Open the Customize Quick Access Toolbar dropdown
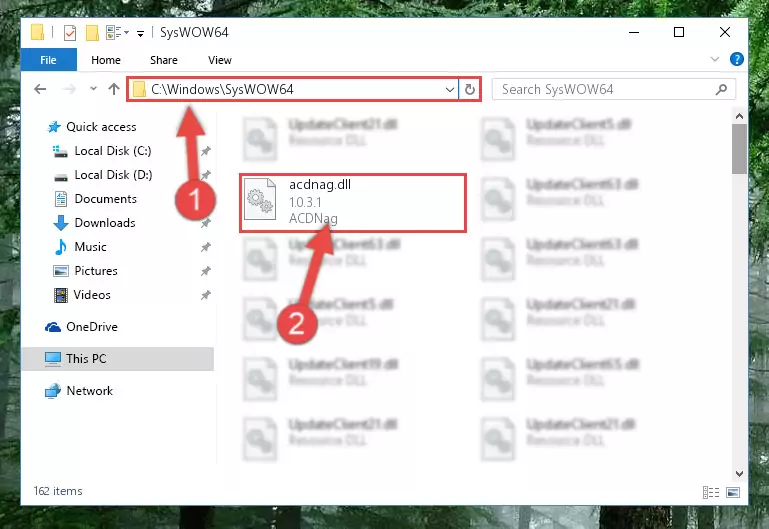This screenshot has width=769, height=529. point(140,33)
